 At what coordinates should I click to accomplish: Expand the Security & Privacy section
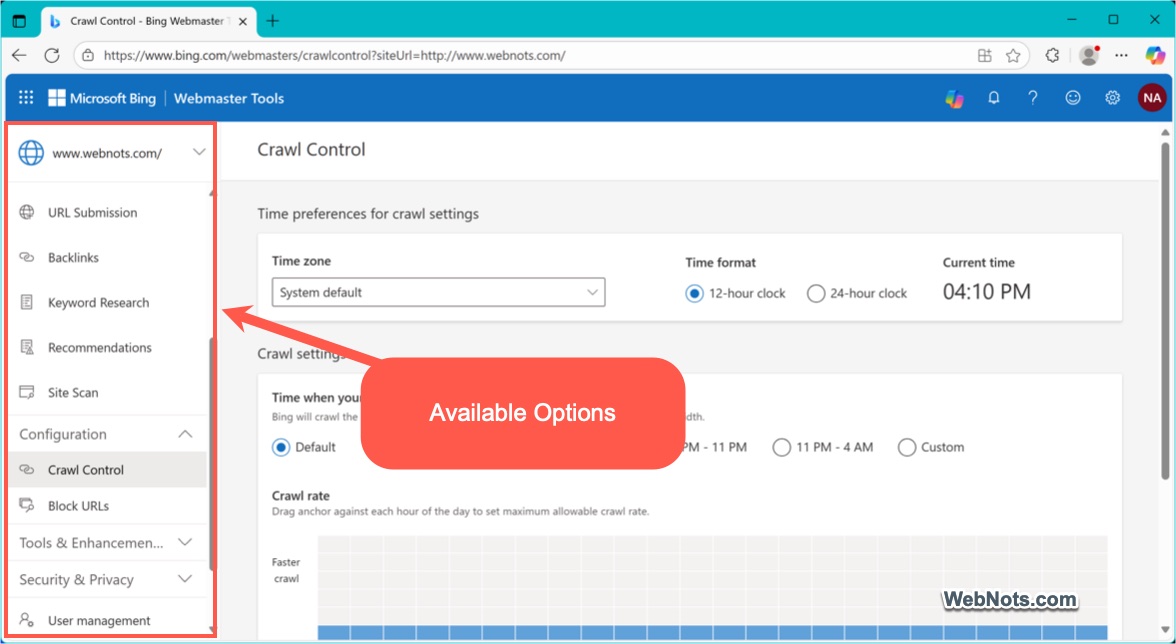click(185, 579)
